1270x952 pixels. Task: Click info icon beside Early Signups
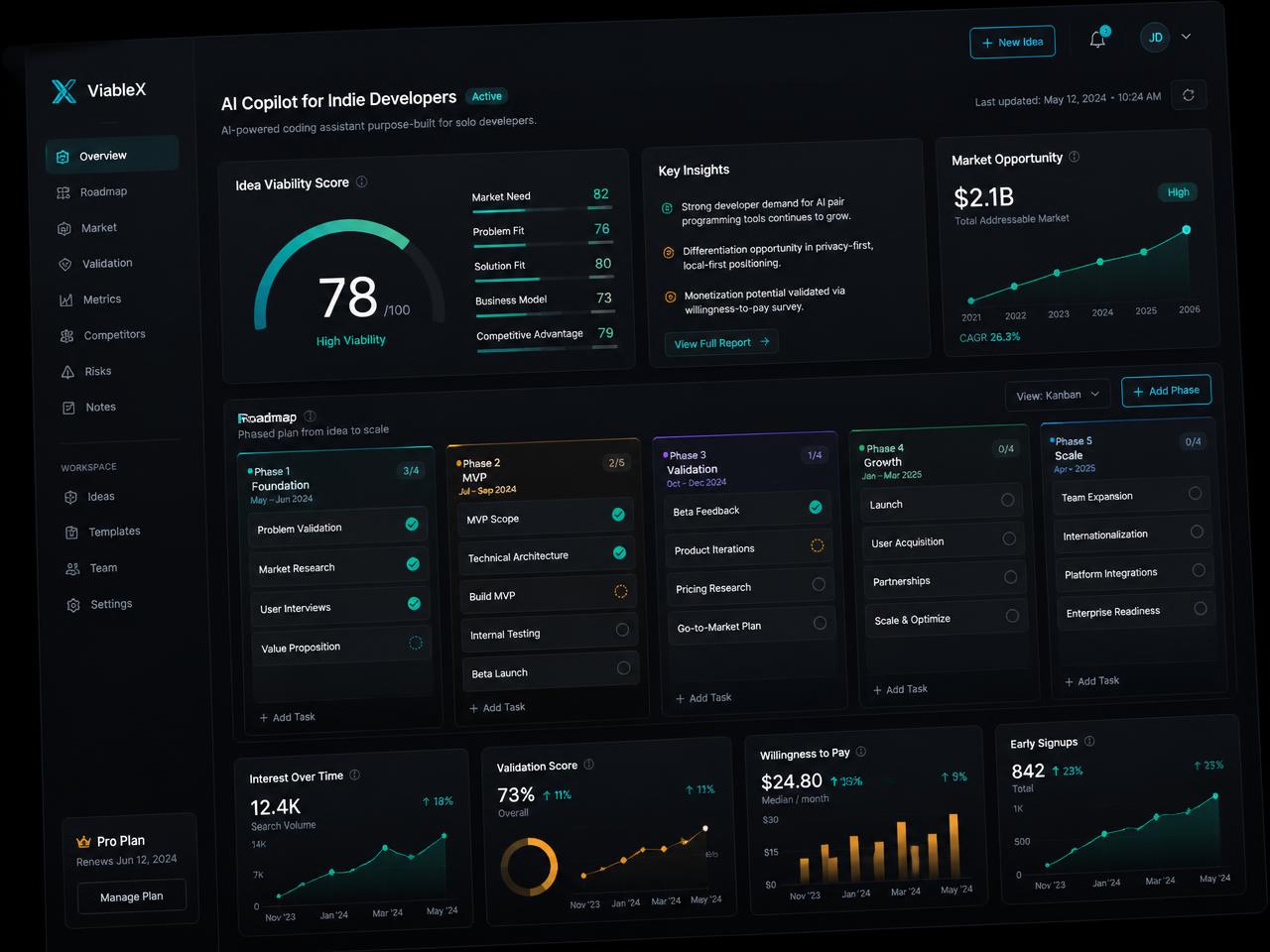click(1089, 741)
